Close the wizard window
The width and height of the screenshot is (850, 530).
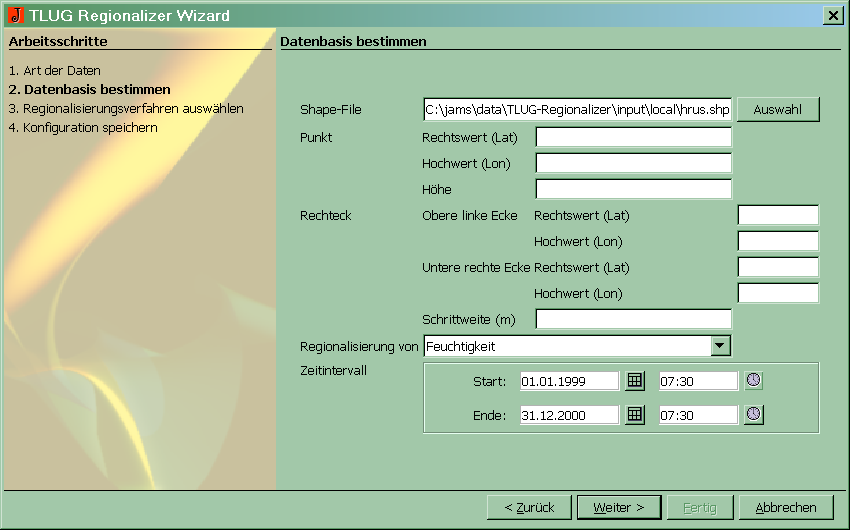(x=832, y=15)
